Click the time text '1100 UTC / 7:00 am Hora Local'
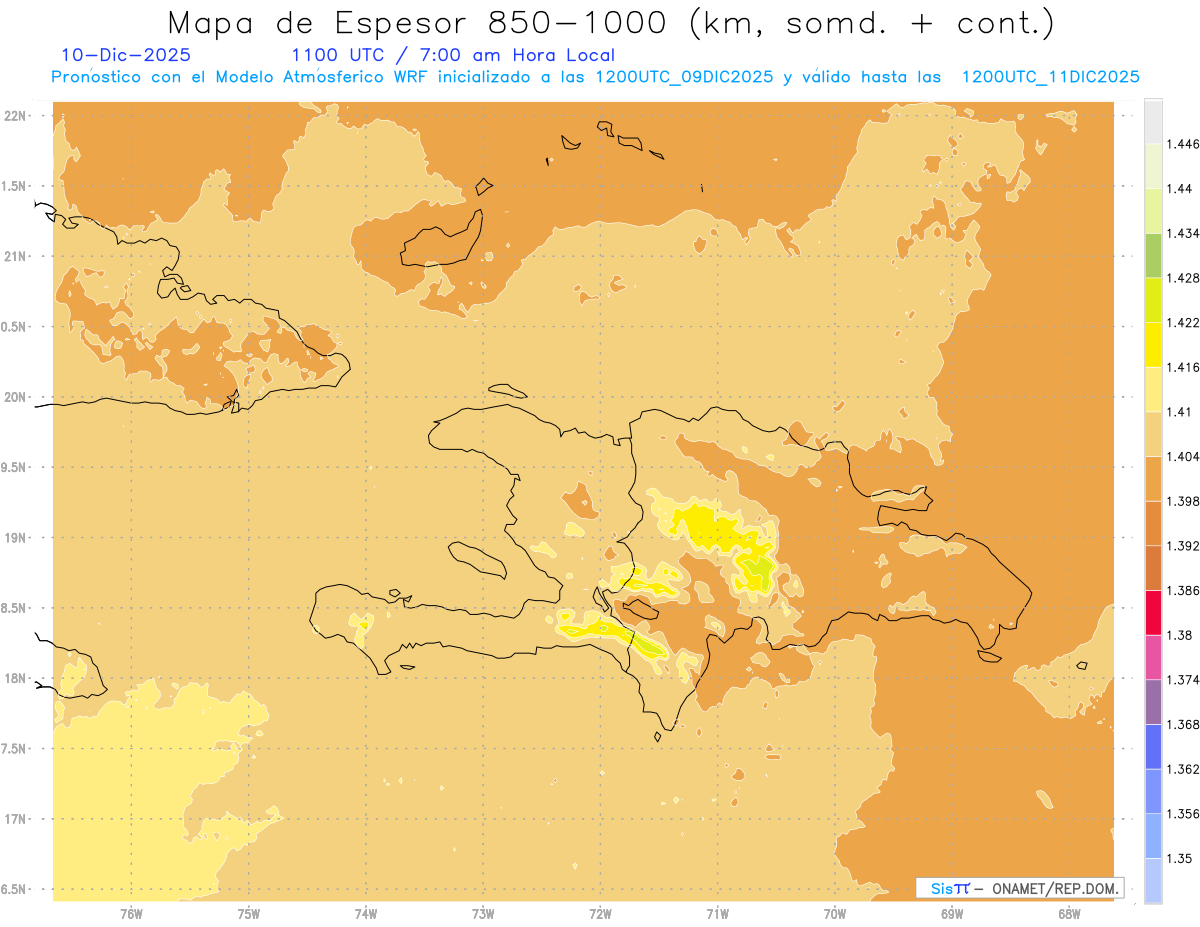 tap(453, 55)
